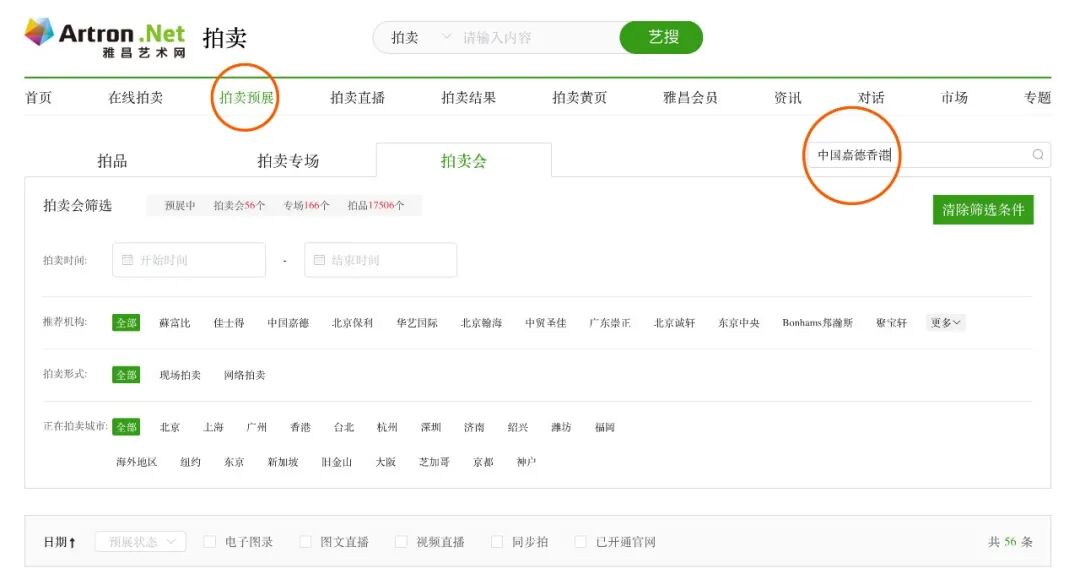Select 全部 in the 推荐机构 row
Image resolution: width=1080 pixels, height=579 pixels.
click(x=126, y=323)
